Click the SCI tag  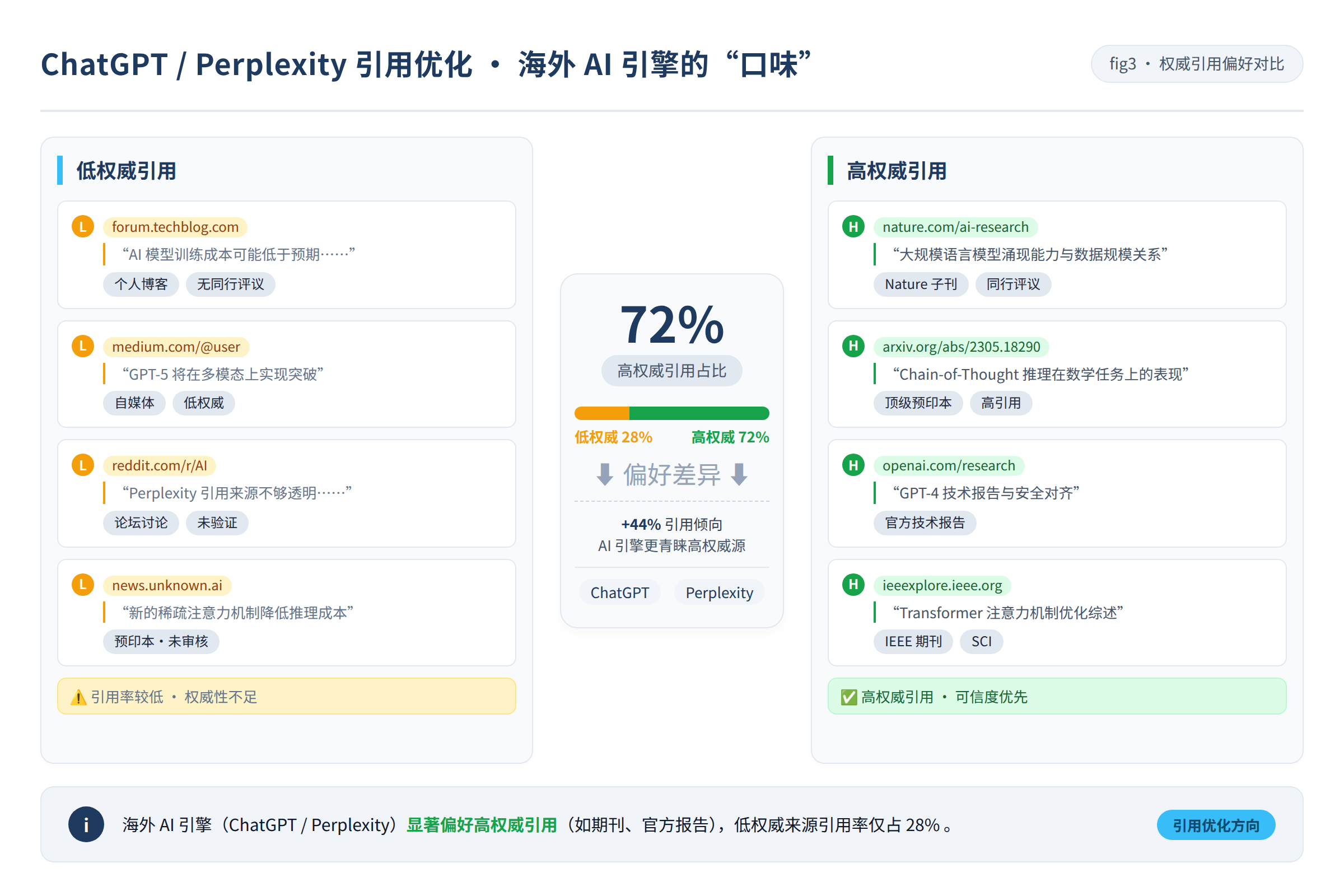click(x=981, y=641)
